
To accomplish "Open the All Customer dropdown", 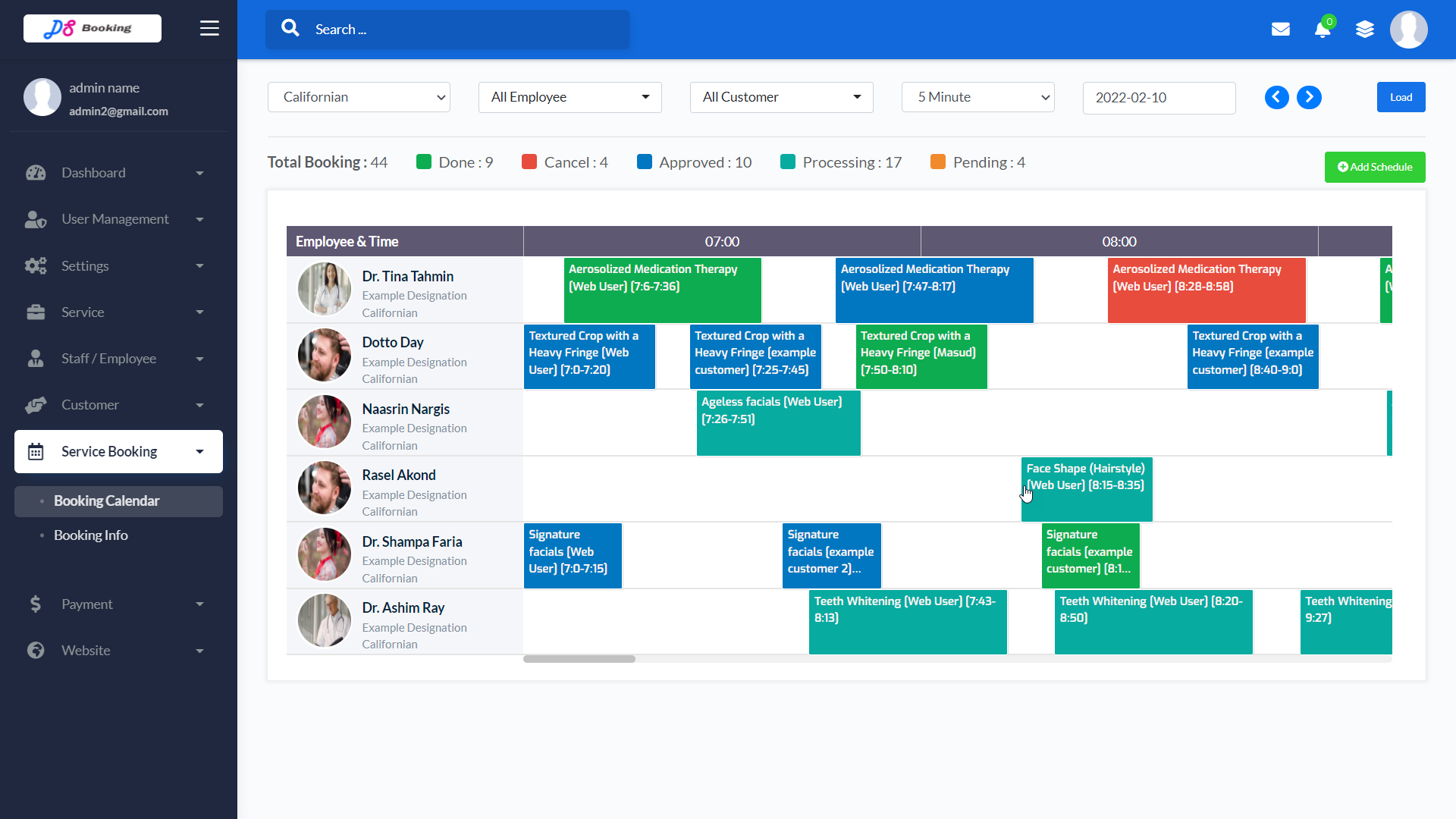I will (x=781, y=97).
